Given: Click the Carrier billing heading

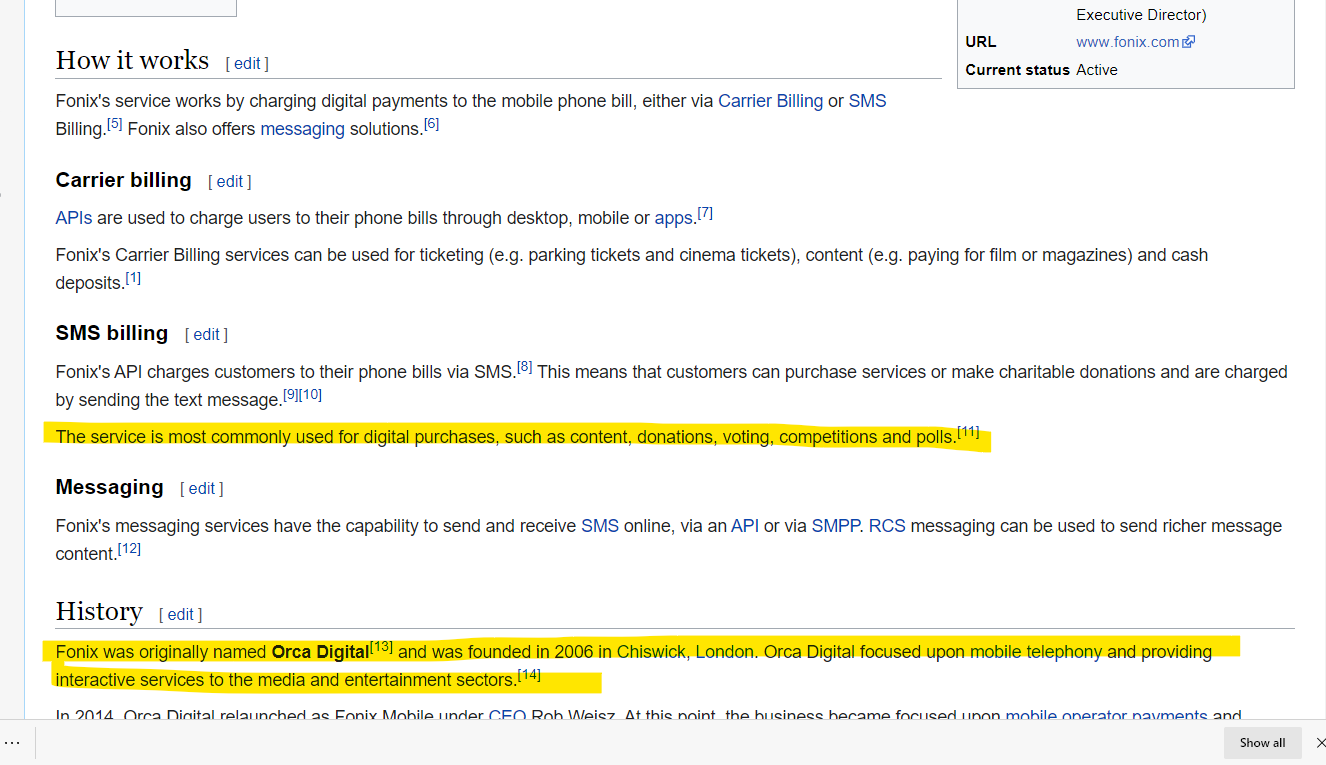Looking at the screenshot, I should pyautogui.click(x=124, y=180).
